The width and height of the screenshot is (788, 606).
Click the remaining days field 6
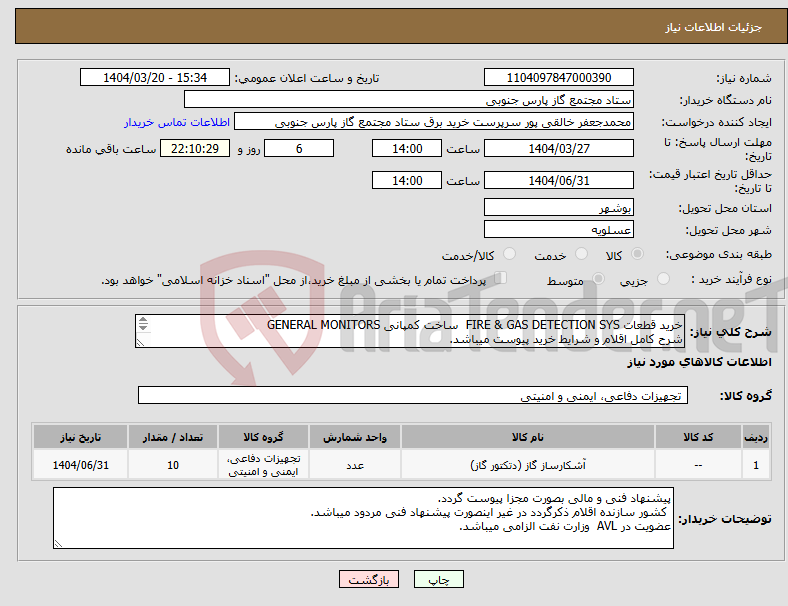coord(299,149)
